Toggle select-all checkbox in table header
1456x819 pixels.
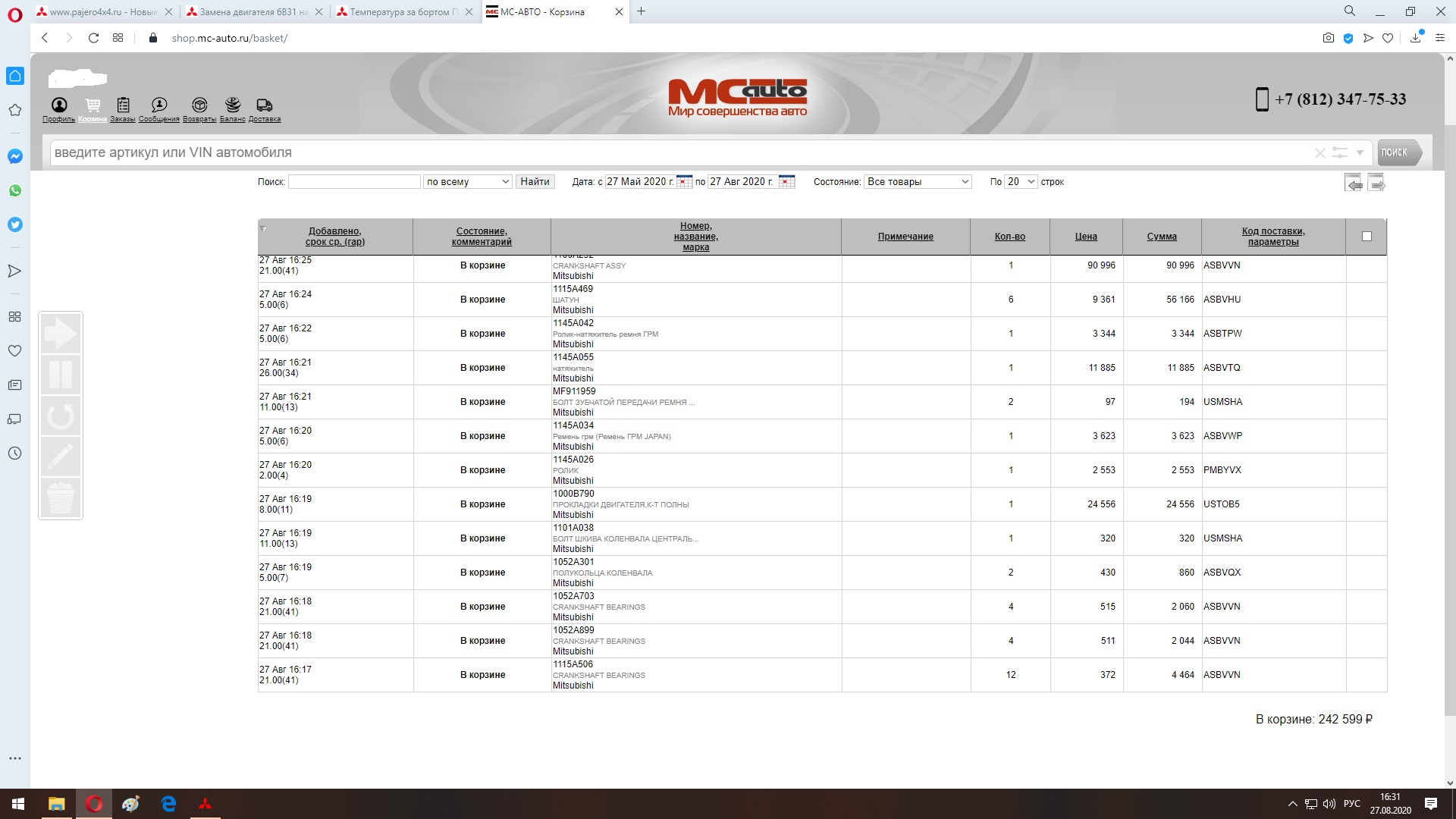1367,237
